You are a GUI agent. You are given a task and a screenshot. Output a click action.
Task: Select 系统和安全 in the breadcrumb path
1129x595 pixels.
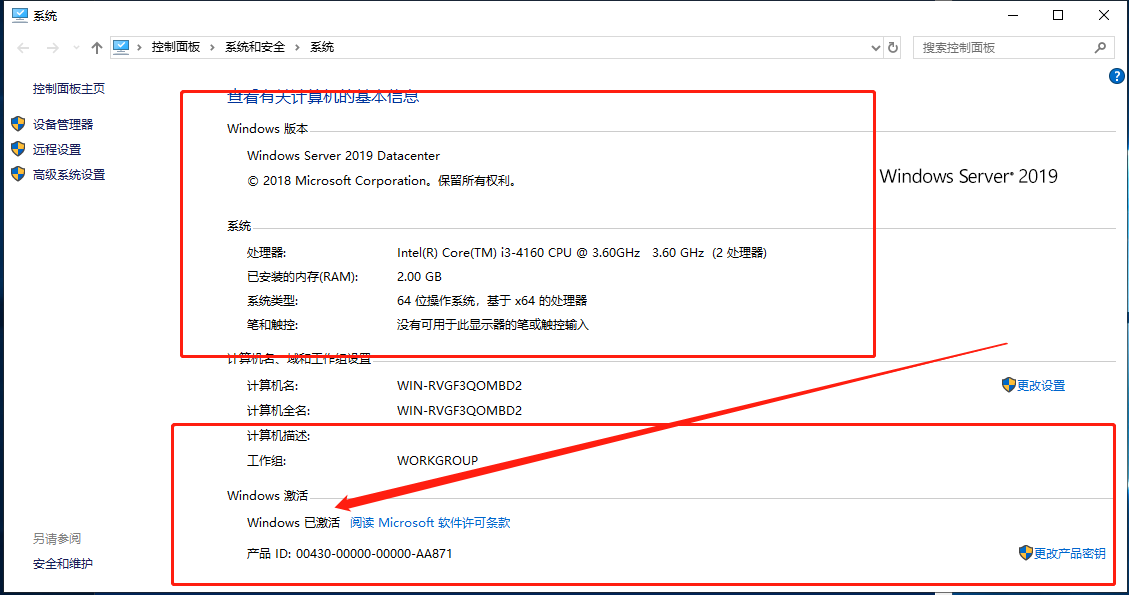click(x=255, y=47)
